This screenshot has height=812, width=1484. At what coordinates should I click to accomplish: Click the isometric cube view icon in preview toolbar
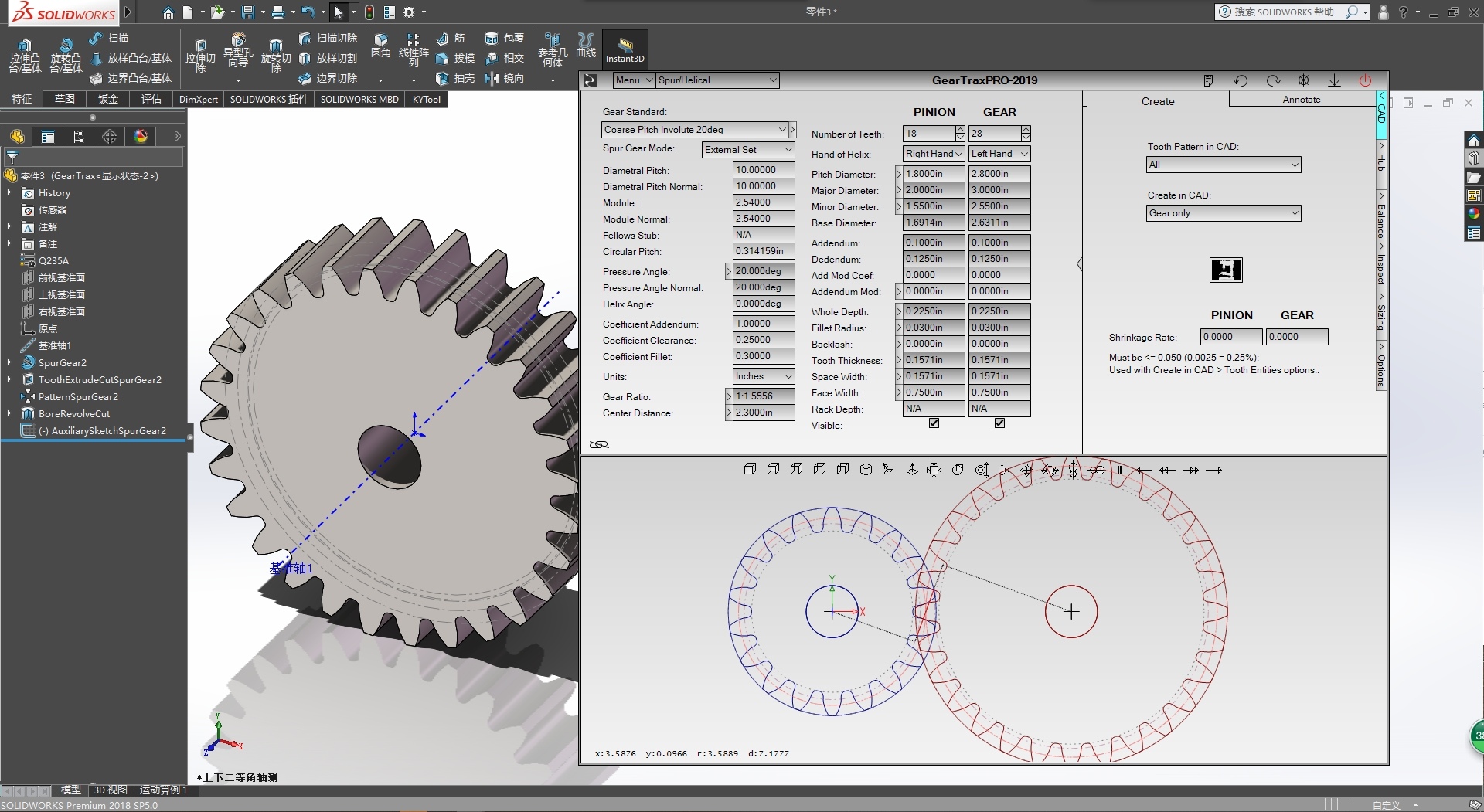866,470
